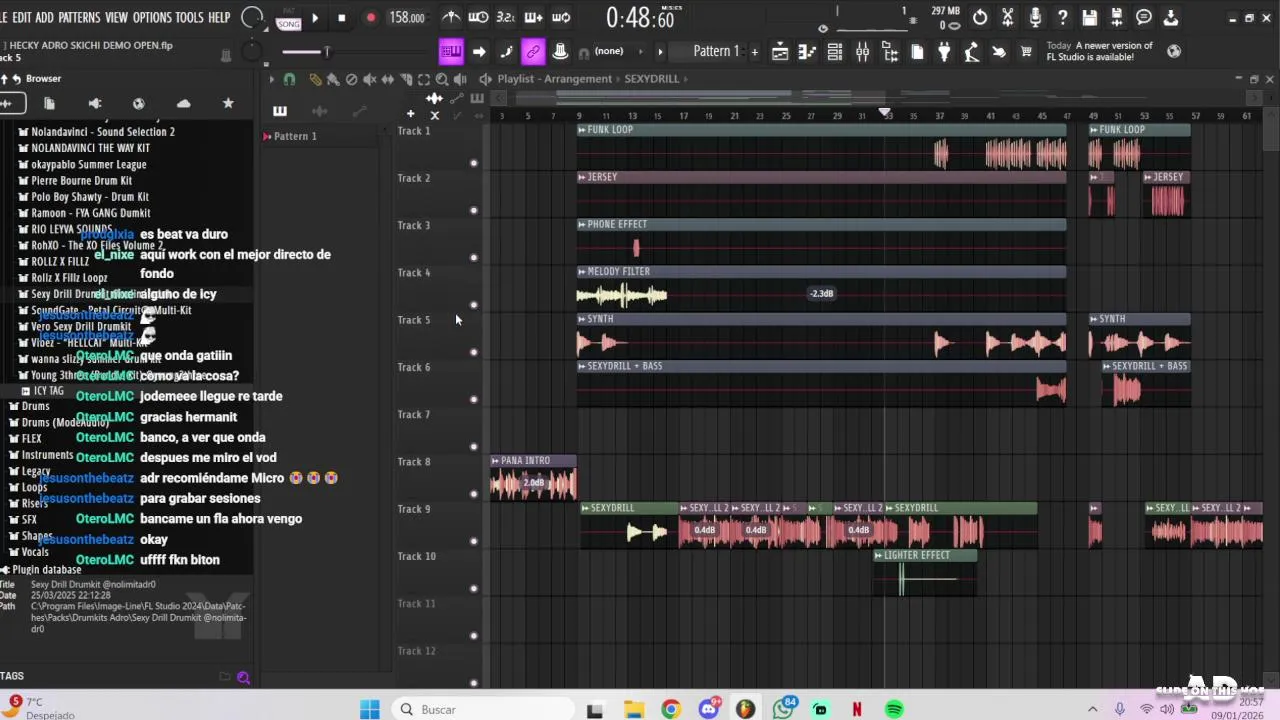Image resolution: width=1280 pixels, height=720 pixels.
Task: Mute Track 9 using its dot
Action: 474,541
